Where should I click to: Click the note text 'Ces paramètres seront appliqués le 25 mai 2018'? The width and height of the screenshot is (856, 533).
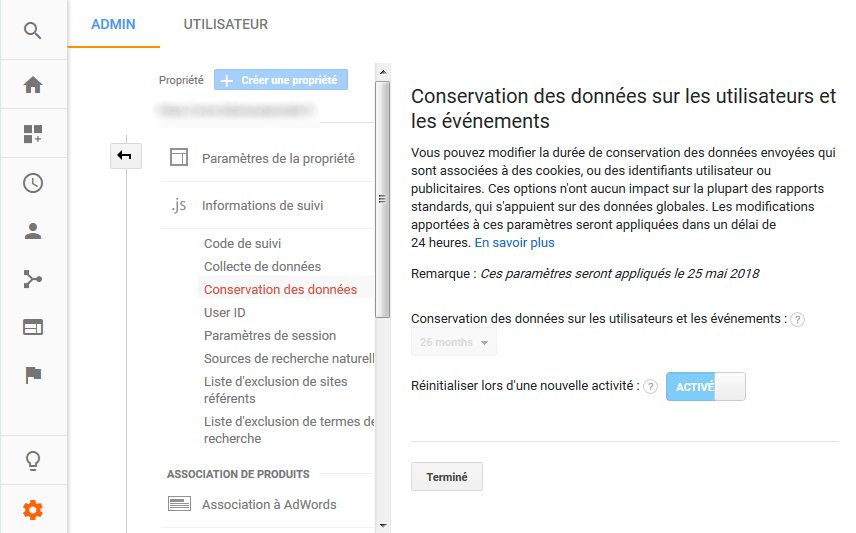620,274
